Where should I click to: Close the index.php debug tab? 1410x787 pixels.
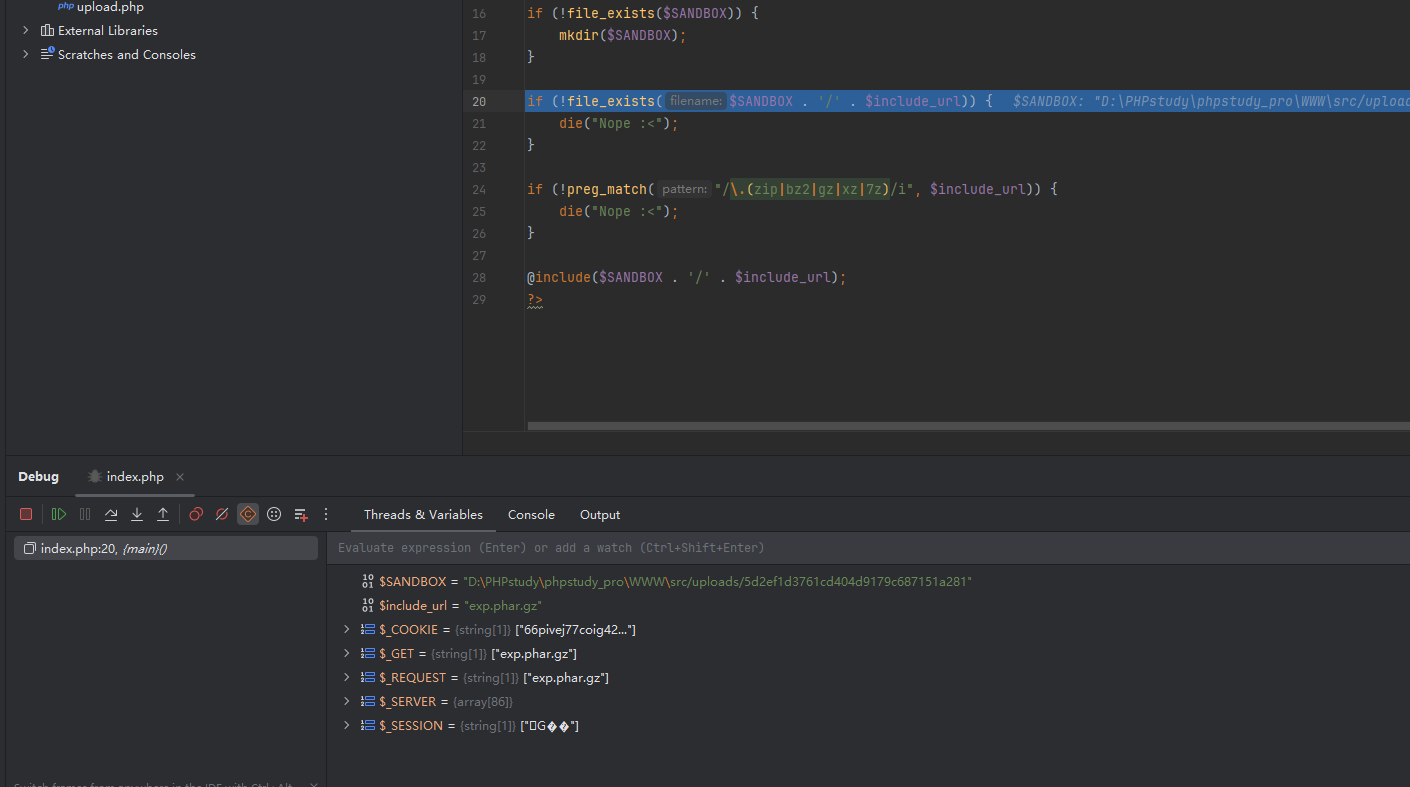click(180, 477)
